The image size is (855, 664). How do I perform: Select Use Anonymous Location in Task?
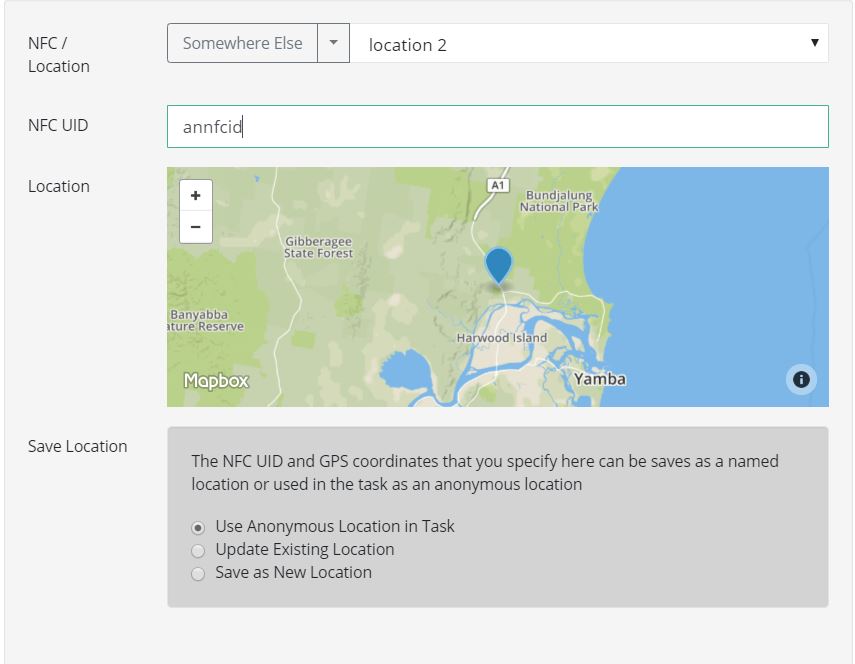tap(198, 527)
